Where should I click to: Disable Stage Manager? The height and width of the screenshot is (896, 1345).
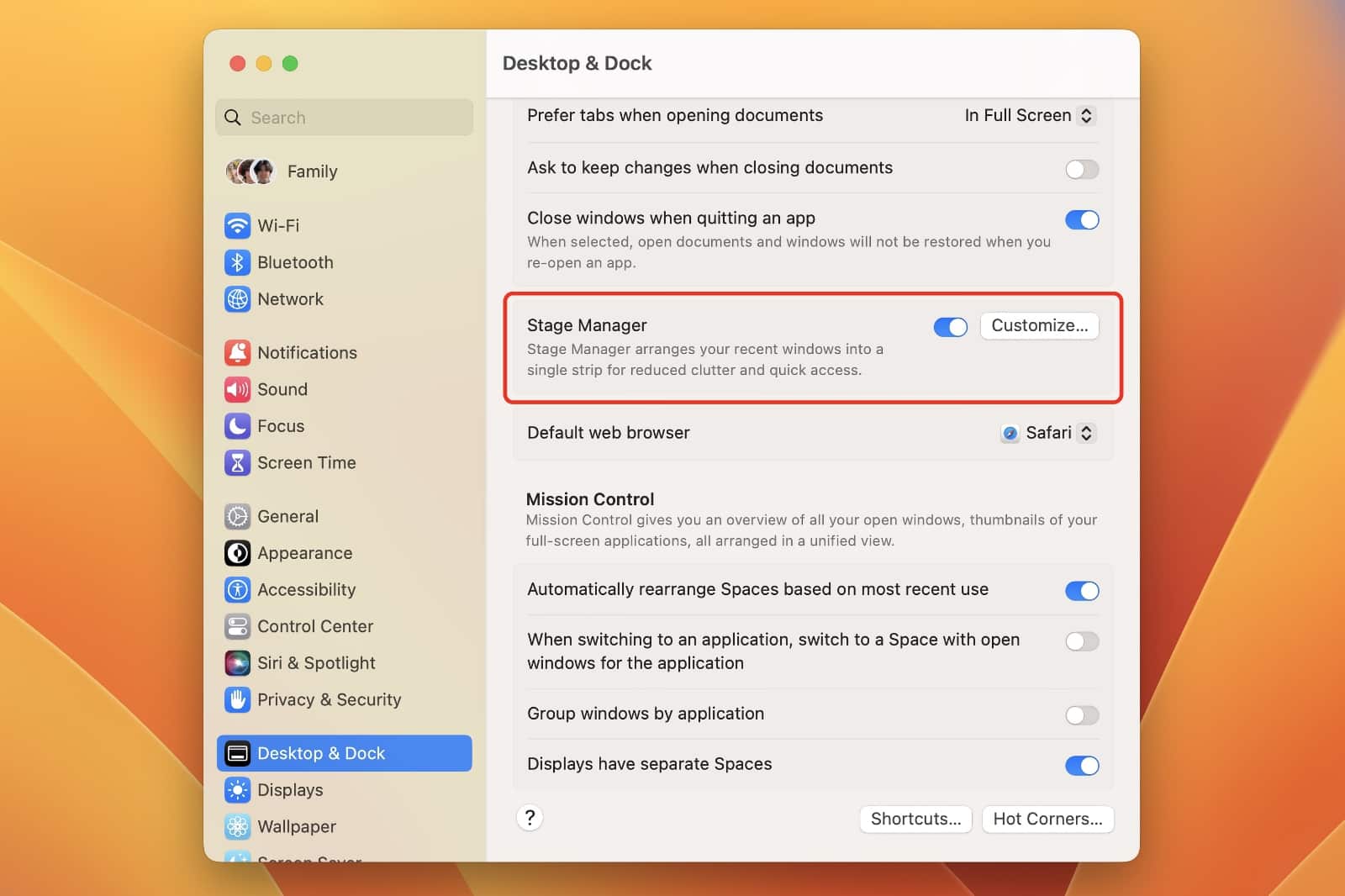coord(950,327)
